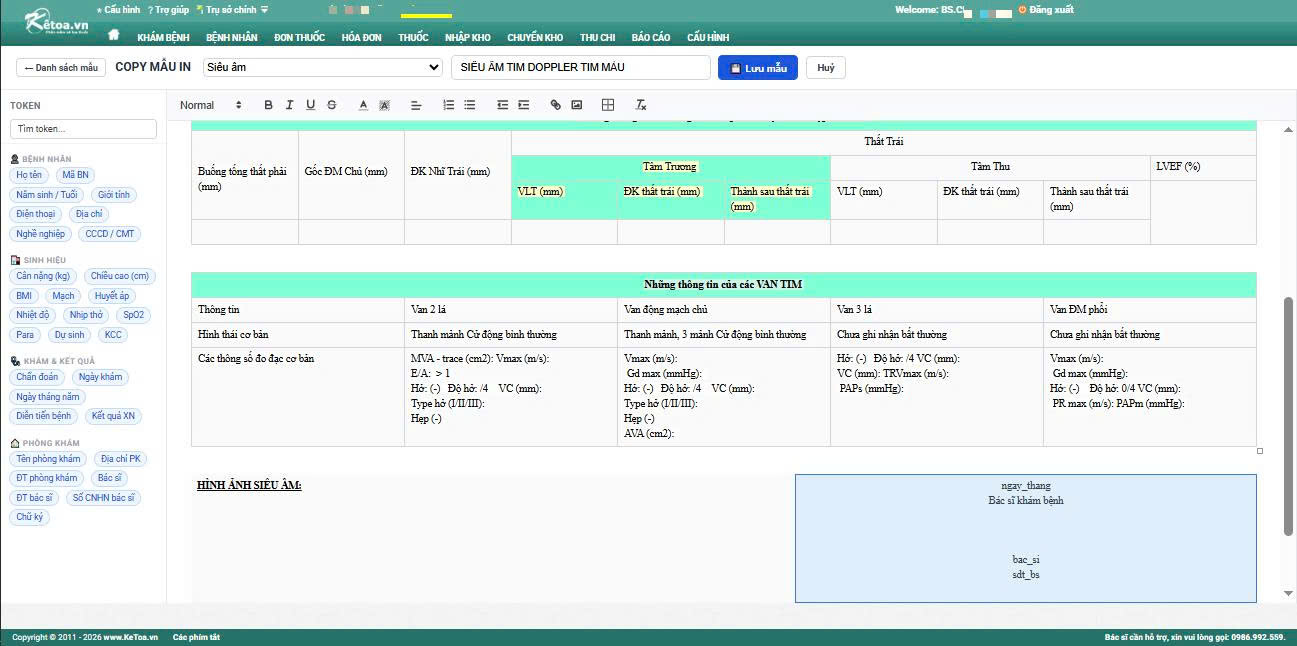Click the HÌNH ẢNH SIÊU ÂM heading text
Image resolution: width=1297 pixels, height=646 pixels.
click(249, 486)
